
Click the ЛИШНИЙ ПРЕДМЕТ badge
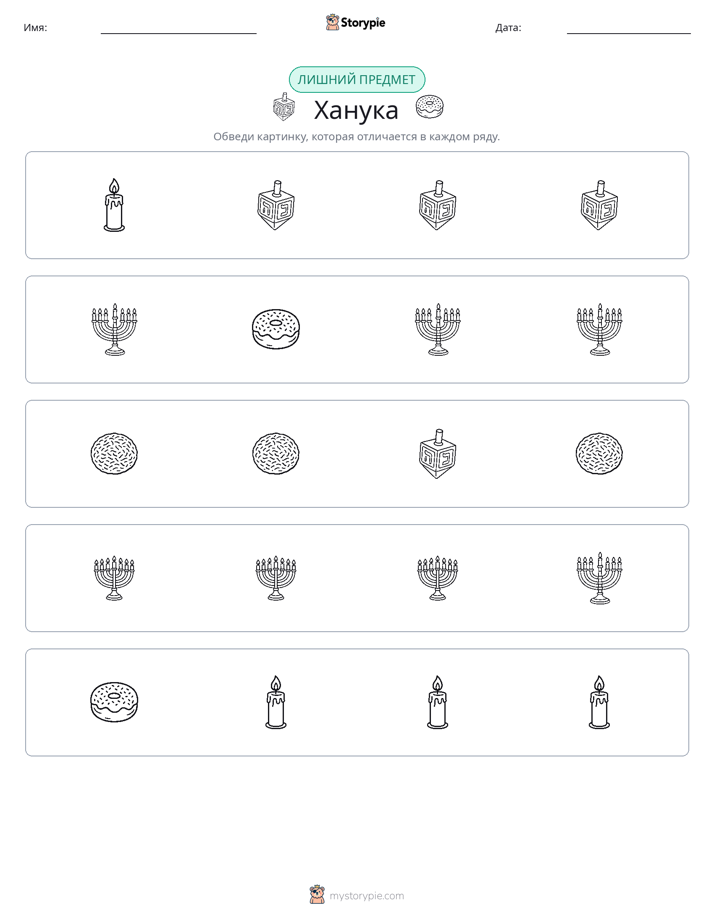point(356,80)
